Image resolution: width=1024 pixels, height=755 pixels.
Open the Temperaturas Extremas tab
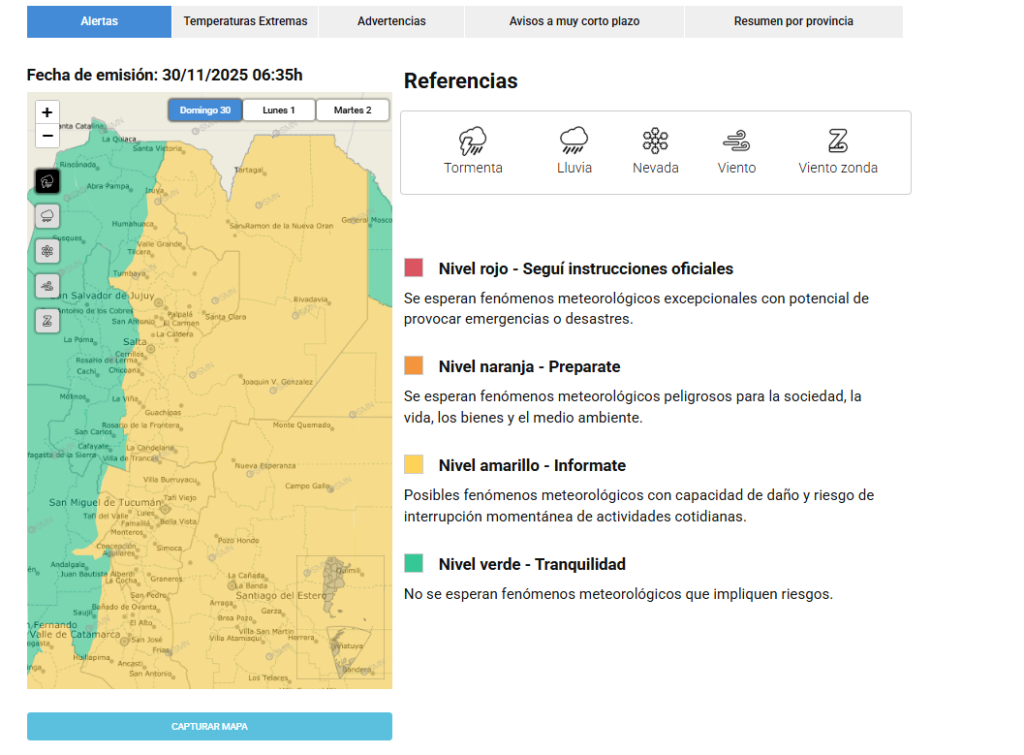(x=245, y=21)
